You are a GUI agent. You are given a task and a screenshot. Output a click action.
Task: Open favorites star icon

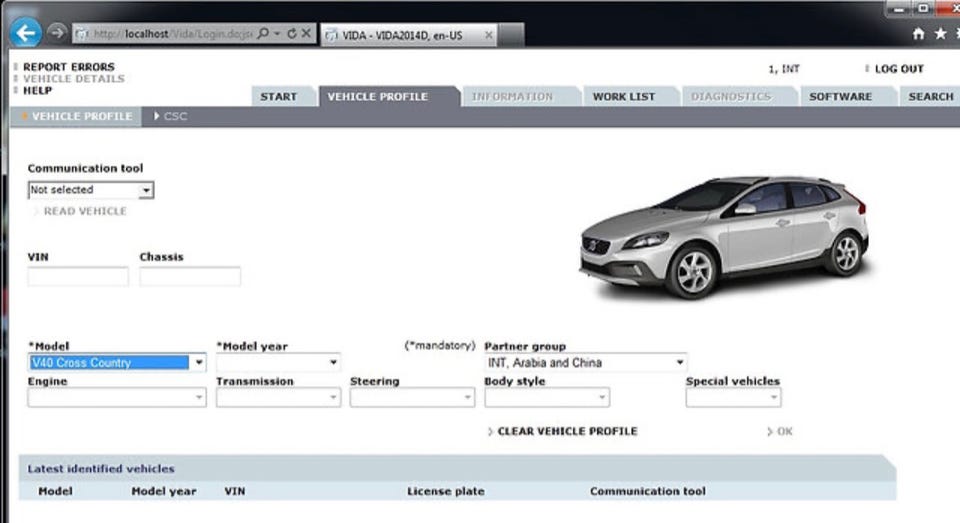pyautogui.click(x=940, y=34)
